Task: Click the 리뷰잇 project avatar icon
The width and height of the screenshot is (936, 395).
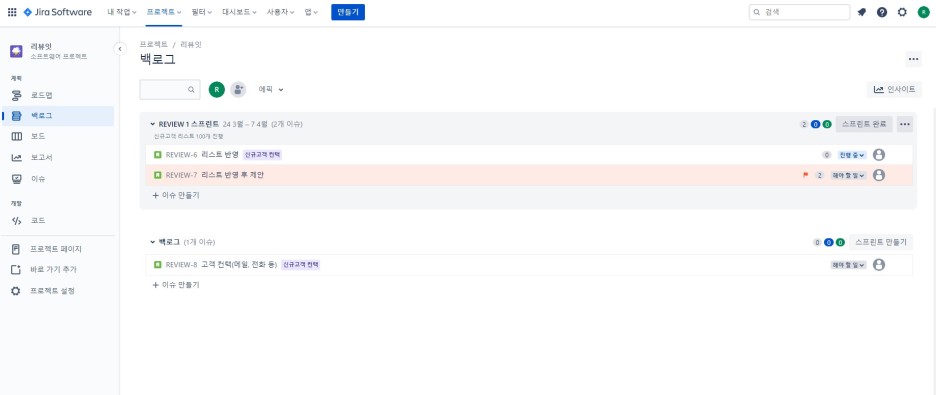Action: [x=16, y=51]
